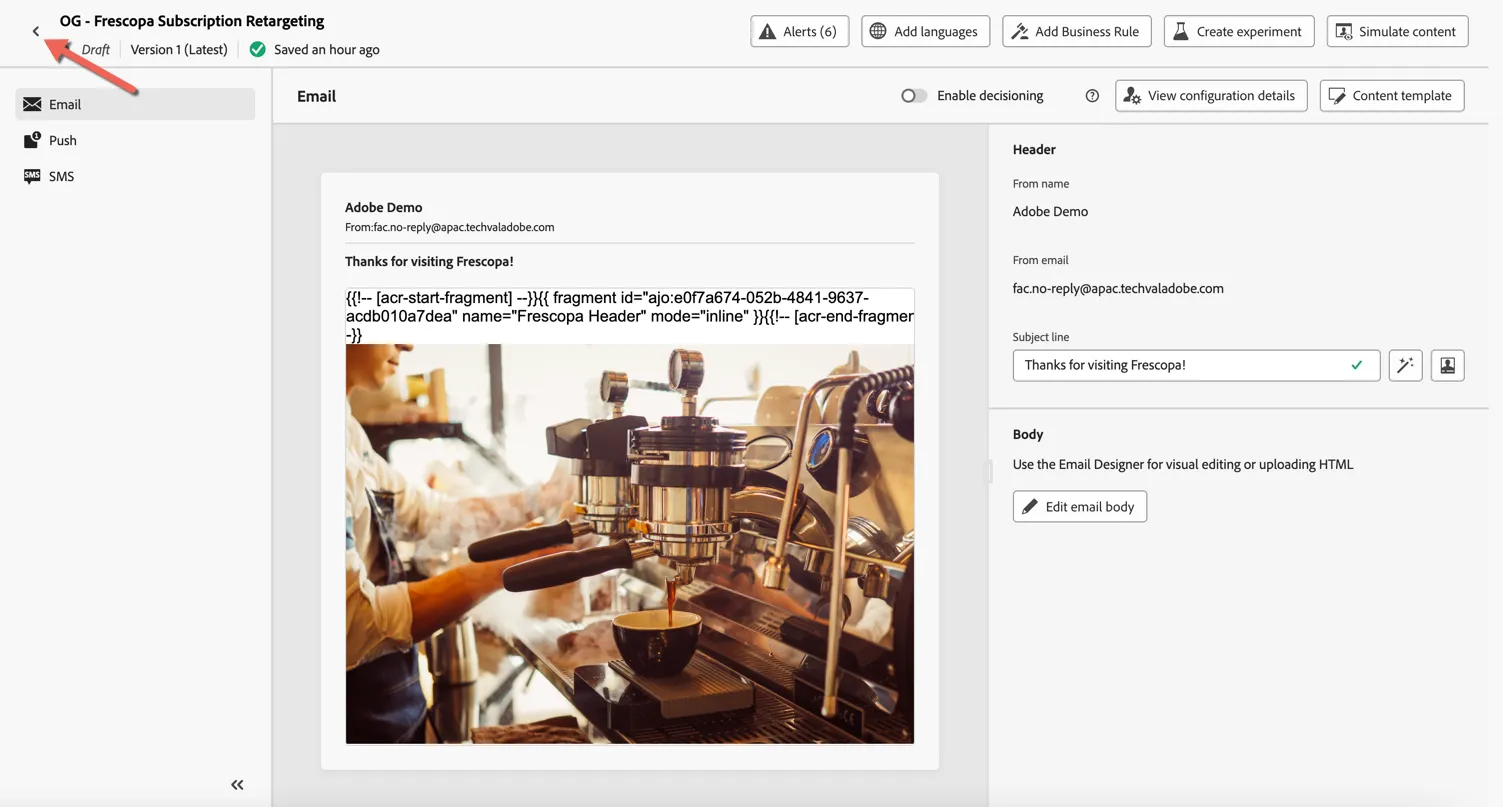Toggle Enable decisioning switch
Screen dimensions: 1503x807
coord(914,96)
